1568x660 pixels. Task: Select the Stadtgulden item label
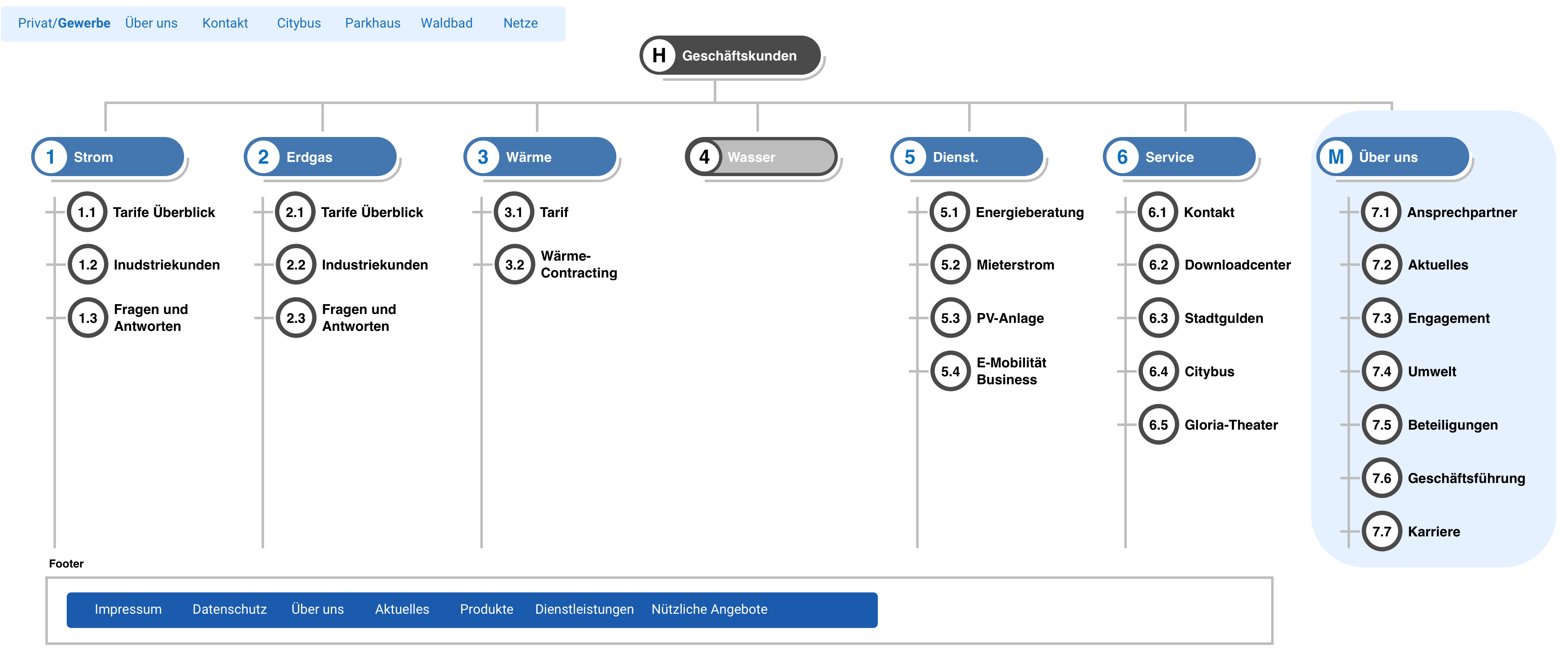(1223, 318)
